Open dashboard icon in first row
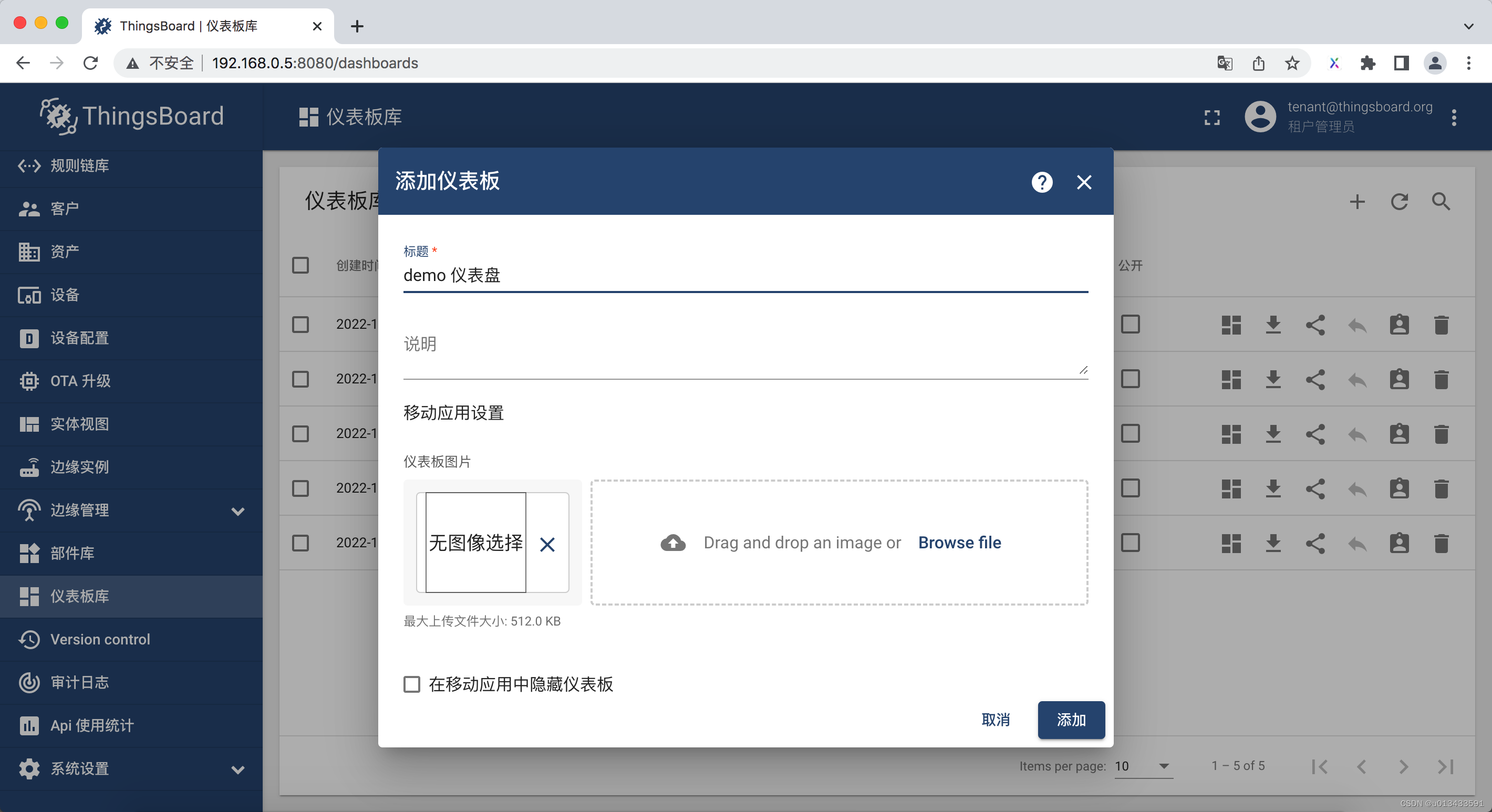 [x=1231, y=325]
